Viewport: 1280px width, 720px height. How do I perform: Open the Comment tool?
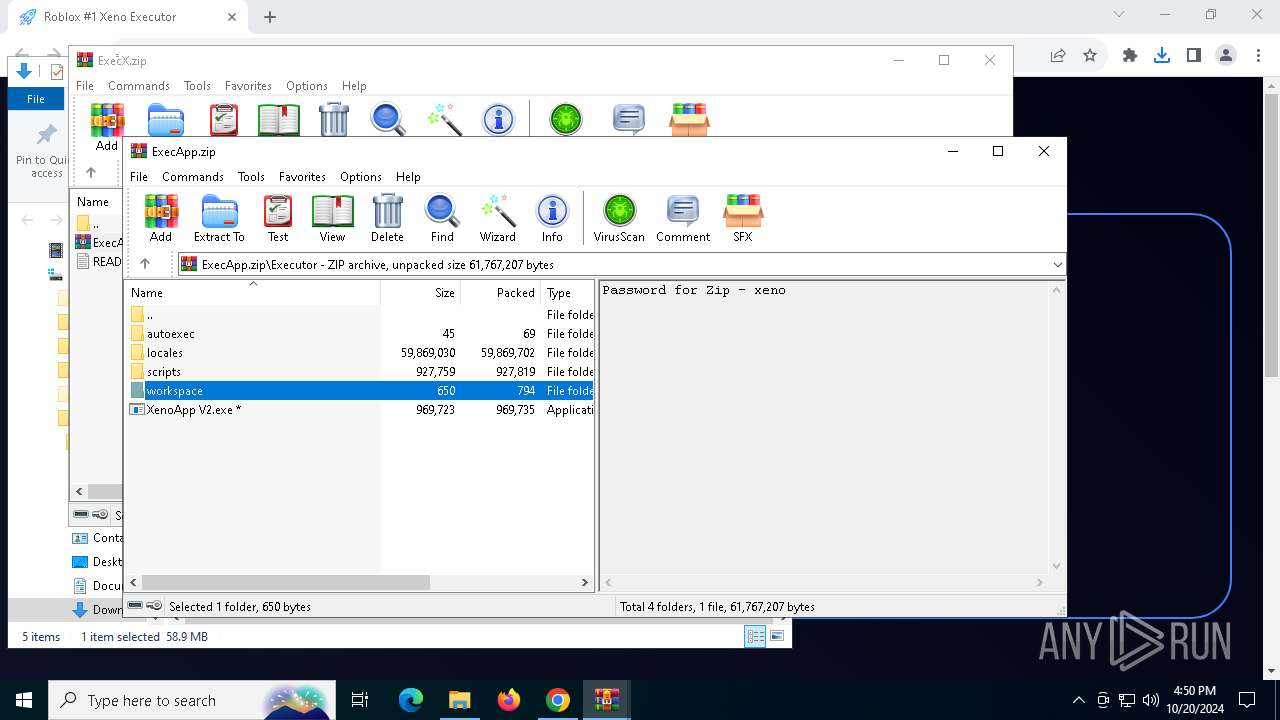[683, 219]
